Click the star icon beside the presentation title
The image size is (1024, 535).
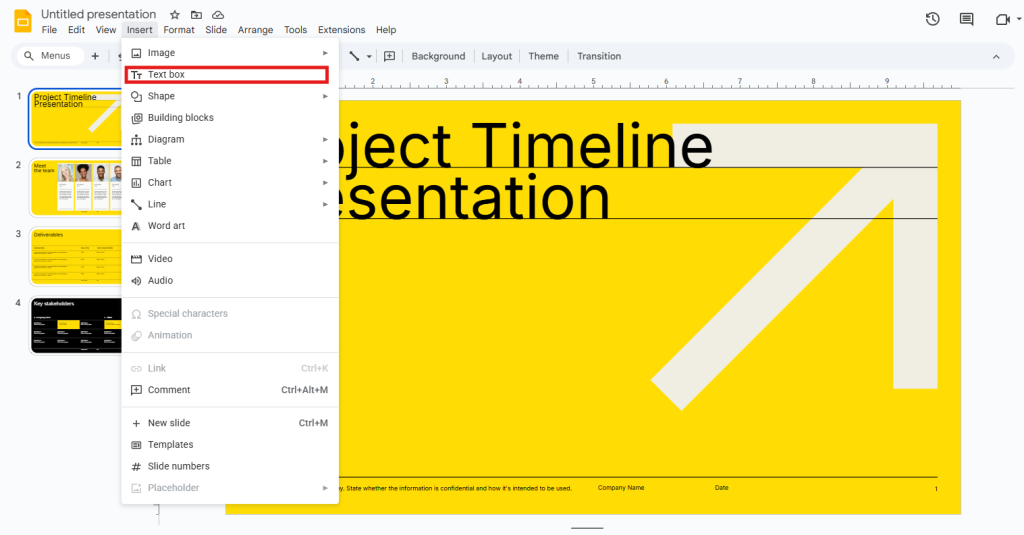[175, 15]
